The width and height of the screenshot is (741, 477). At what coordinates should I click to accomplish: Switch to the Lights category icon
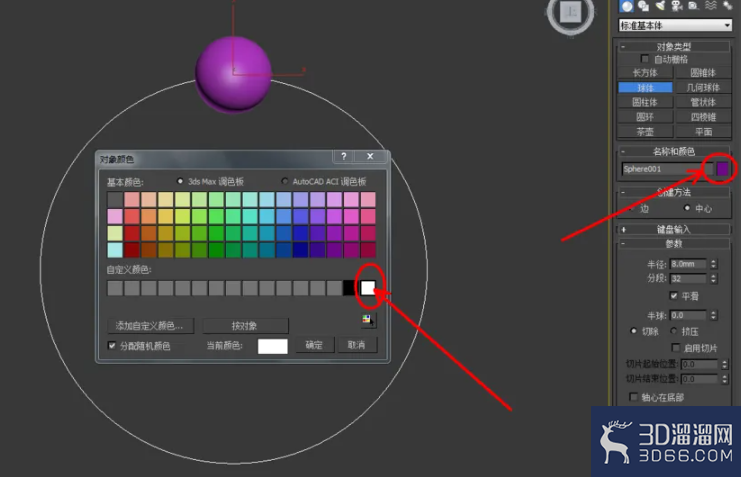coord(660,6)
